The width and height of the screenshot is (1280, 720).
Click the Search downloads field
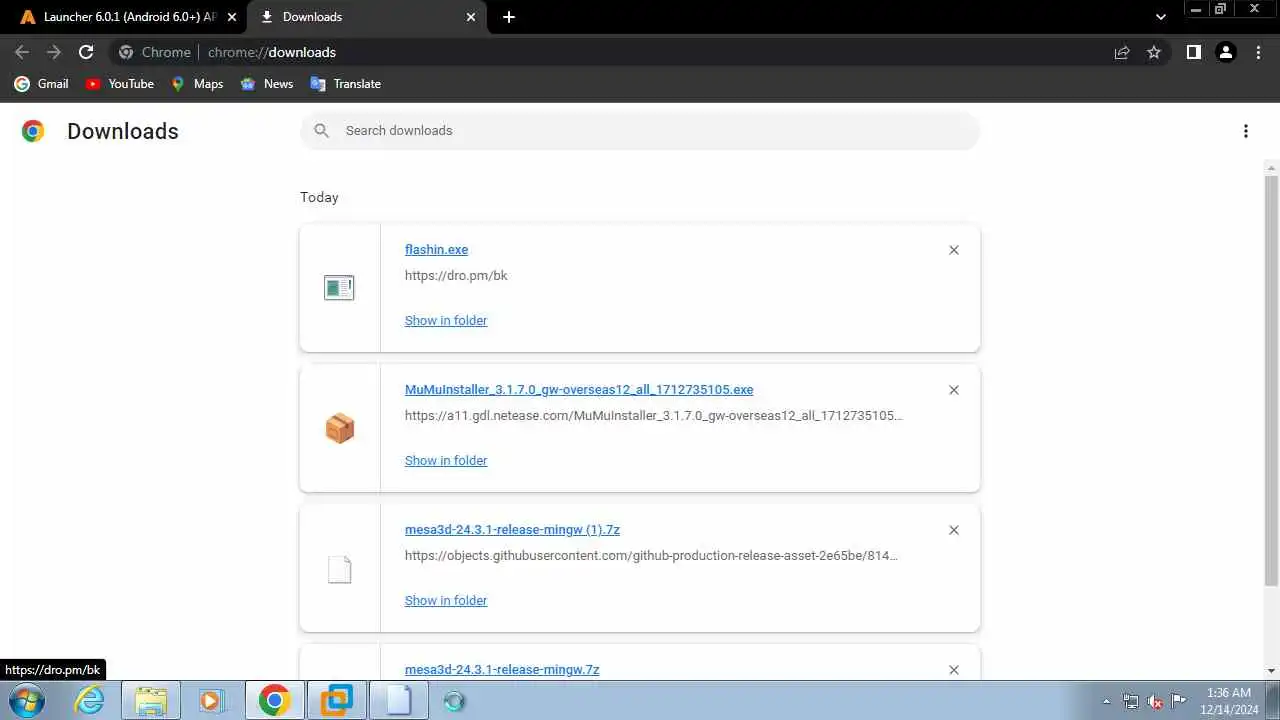pyautogui.click(x=640, y=131)
